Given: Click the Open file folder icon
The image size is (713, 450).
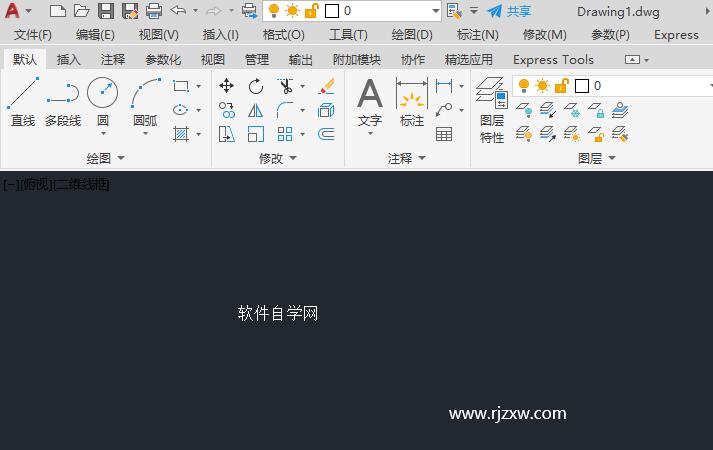Looking at the screenshot, I should (x=81, y=10).
